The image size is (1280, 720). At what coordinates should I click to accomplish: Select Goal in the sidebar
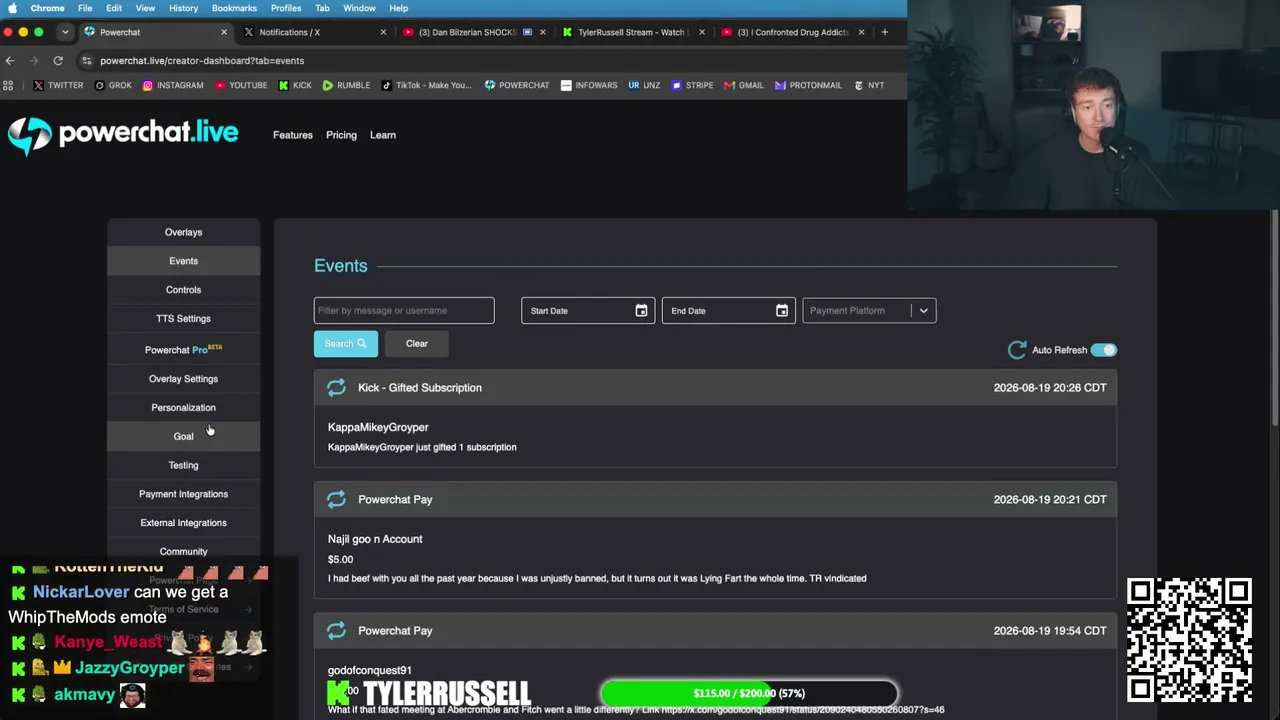click(183, 437)
